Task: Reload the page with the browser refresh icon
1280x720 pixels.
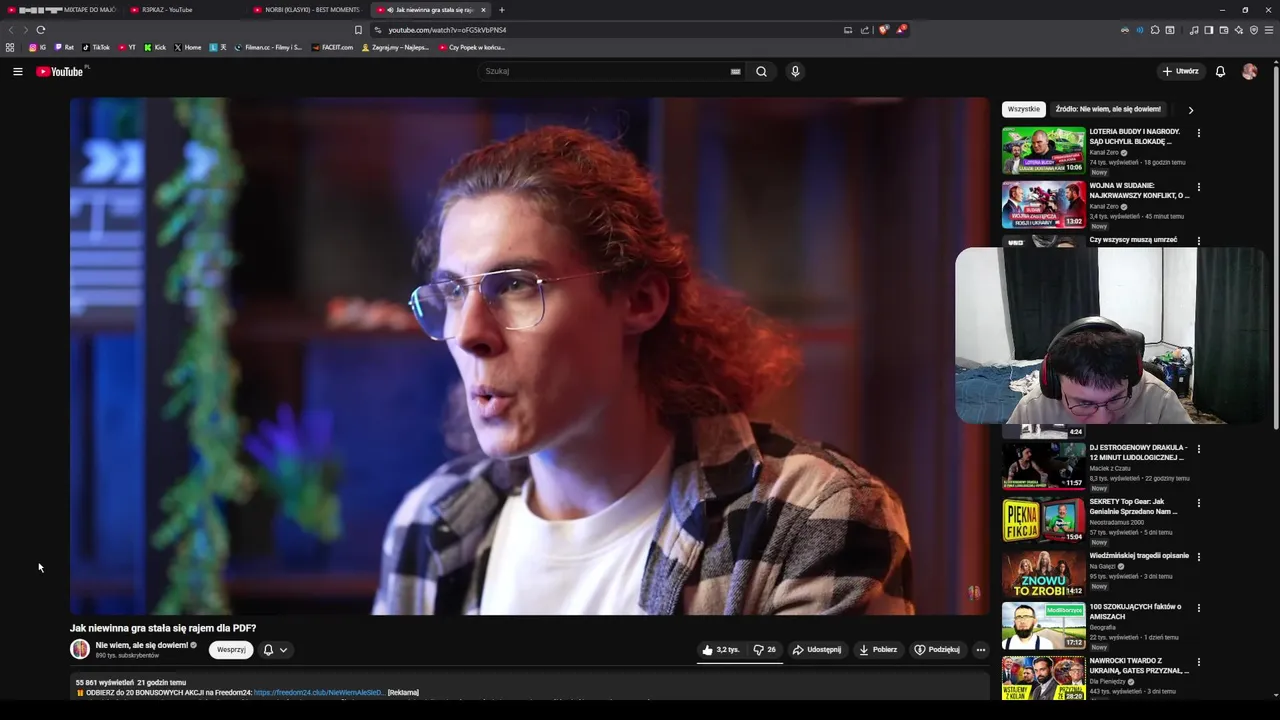Action: point(40,30)
